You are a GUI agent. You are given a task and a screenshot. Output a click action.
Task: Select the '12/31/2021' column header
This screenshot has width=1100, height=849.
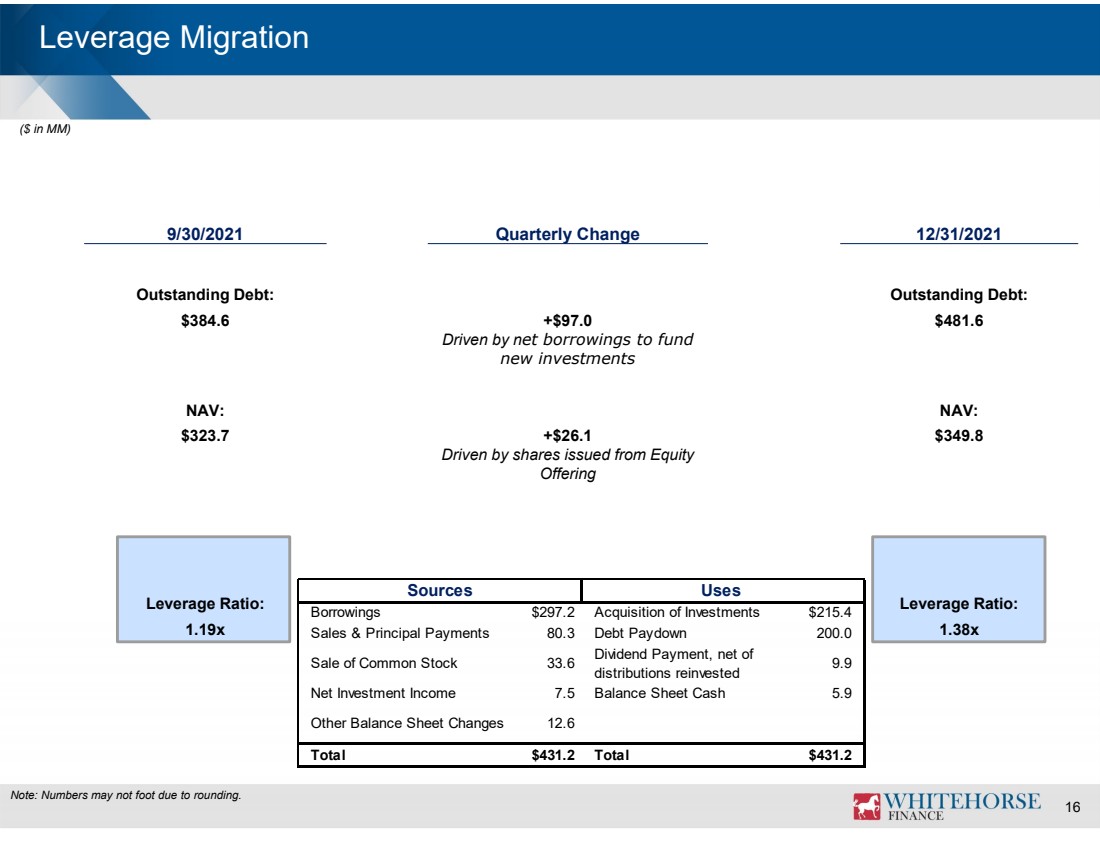pyautogui.click(x=958, y=234)
